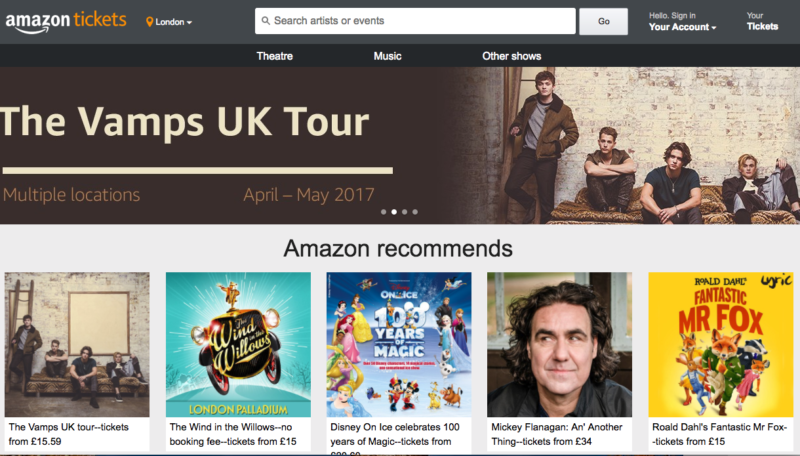Open Your Tickets link

pos(762,21)
